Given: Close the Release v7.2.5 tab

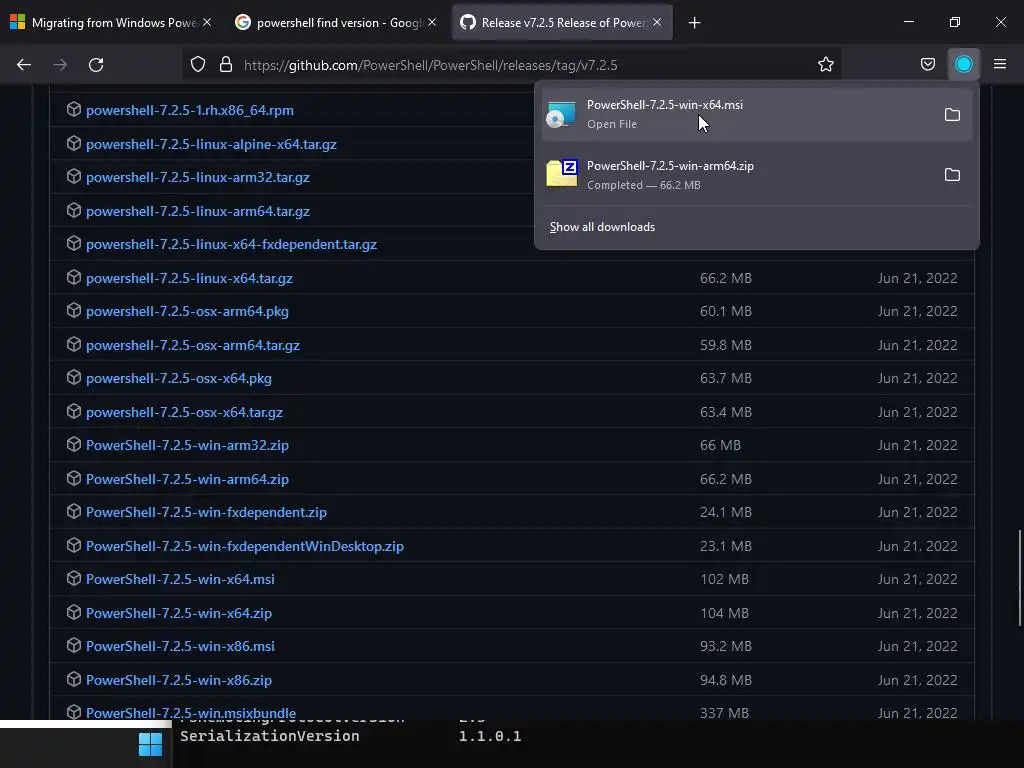Looking at the screenshot, I should [x=657, y=22].
